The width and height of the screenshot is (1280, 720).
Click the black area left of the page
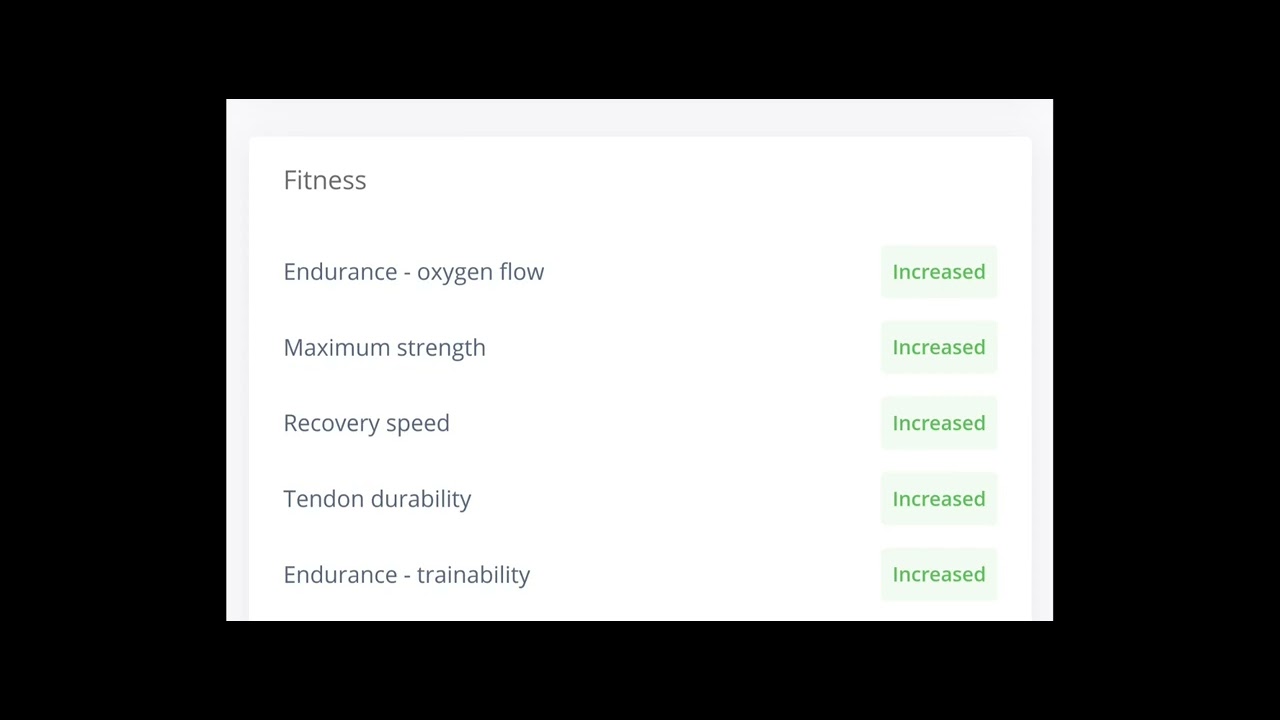click(112, 360)
